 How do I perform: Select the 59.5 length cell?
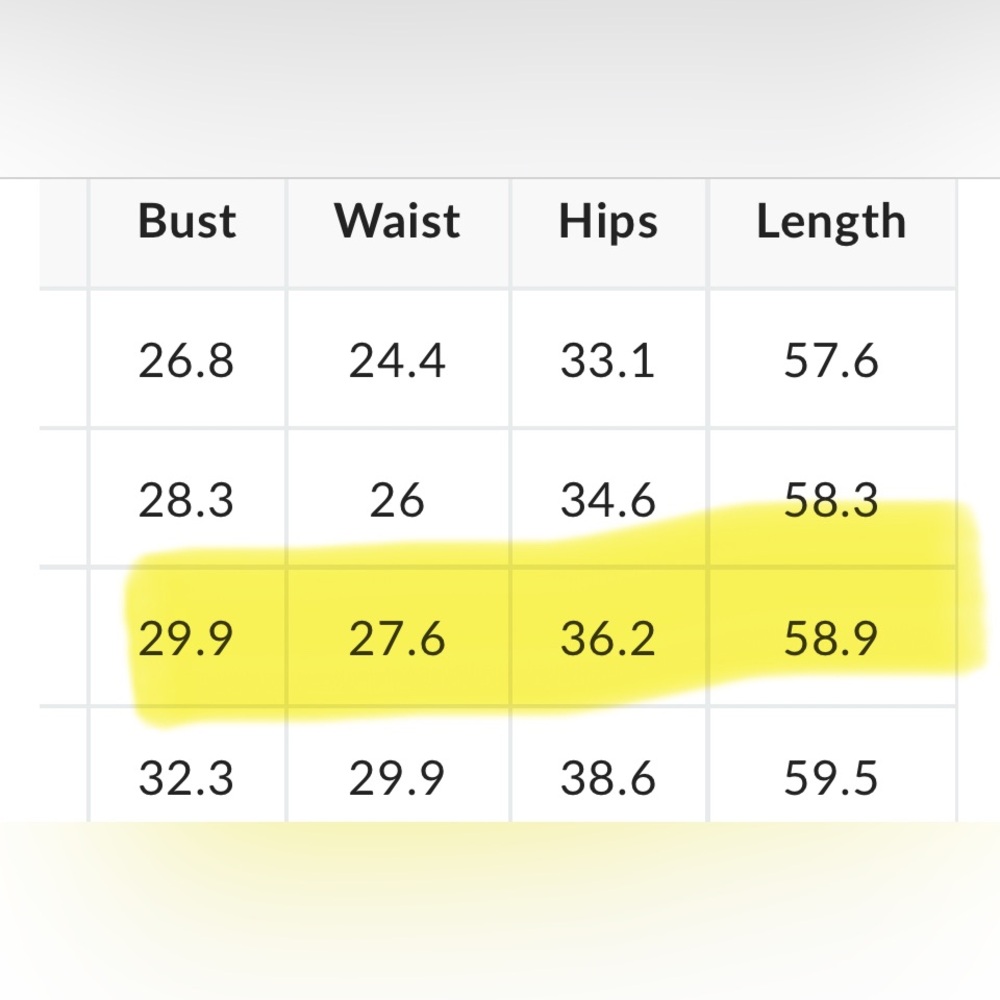click(831, 777)
